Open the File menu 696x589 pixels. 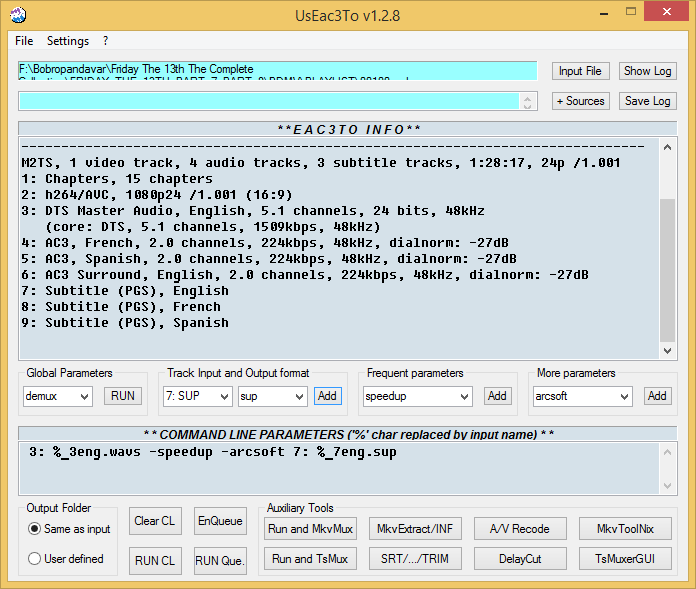click(24, 41)
